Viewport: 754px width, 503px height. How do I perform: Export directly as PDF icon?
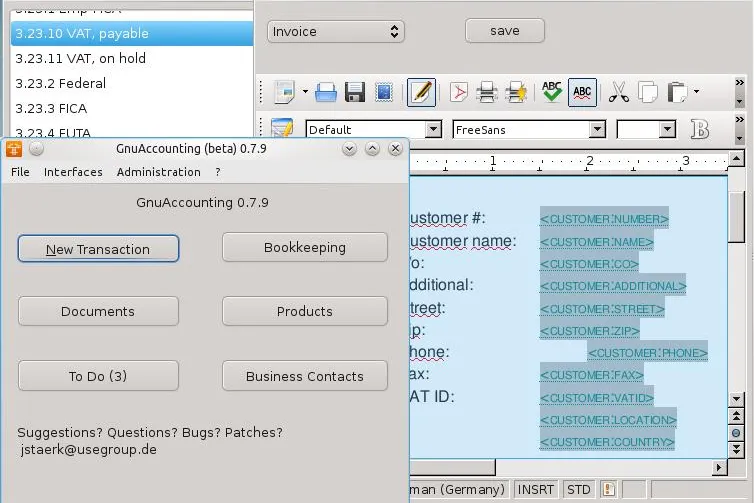click(458, 92)
